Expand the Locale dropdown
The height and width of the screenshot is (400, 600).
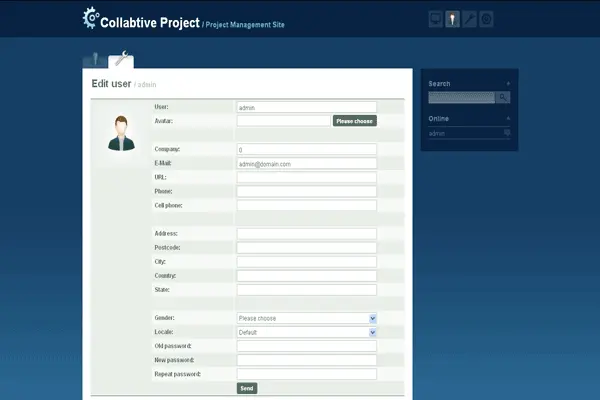click(x=306, y=332)
